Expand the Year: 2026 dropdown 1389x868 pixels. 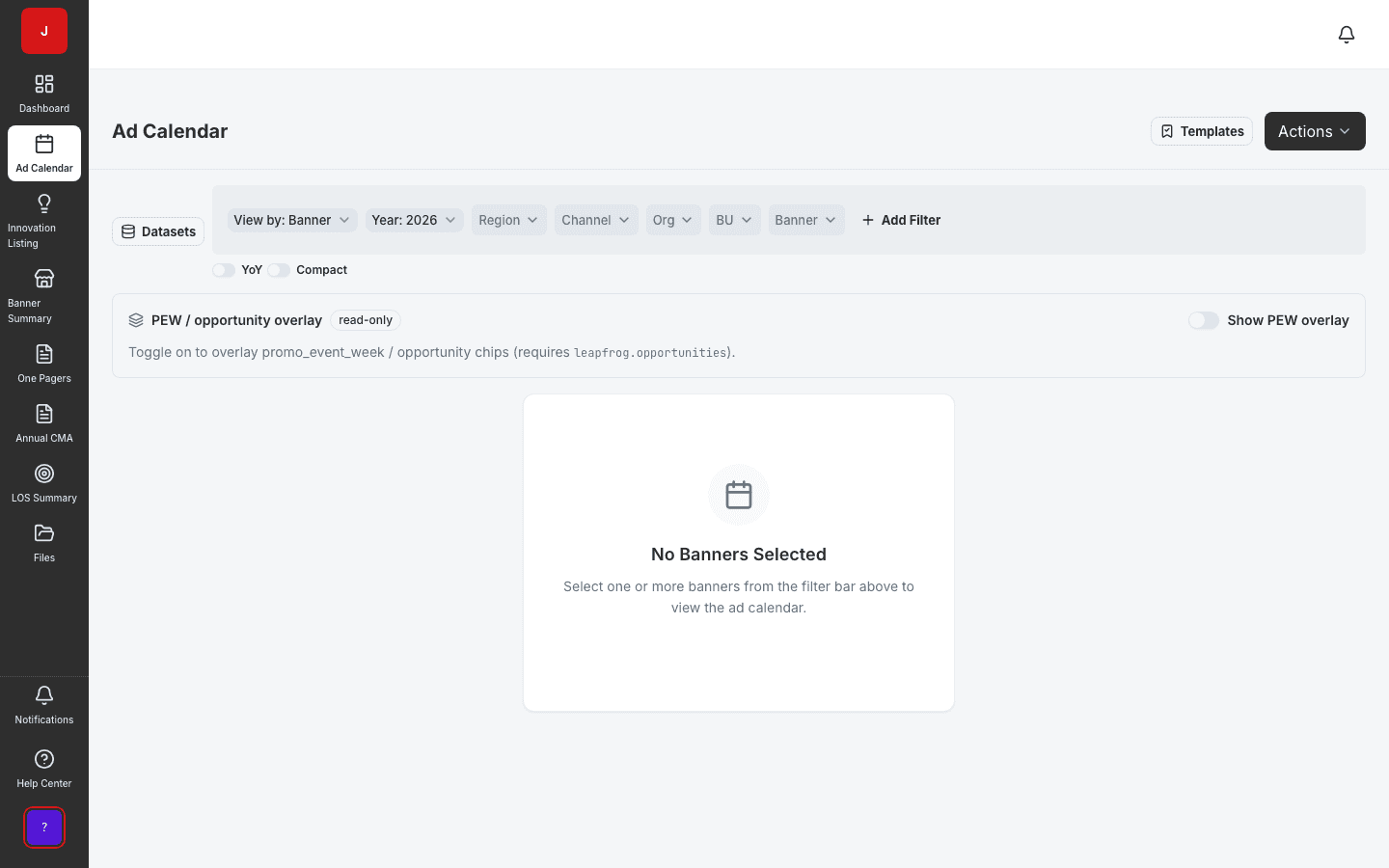coord(414,220)
